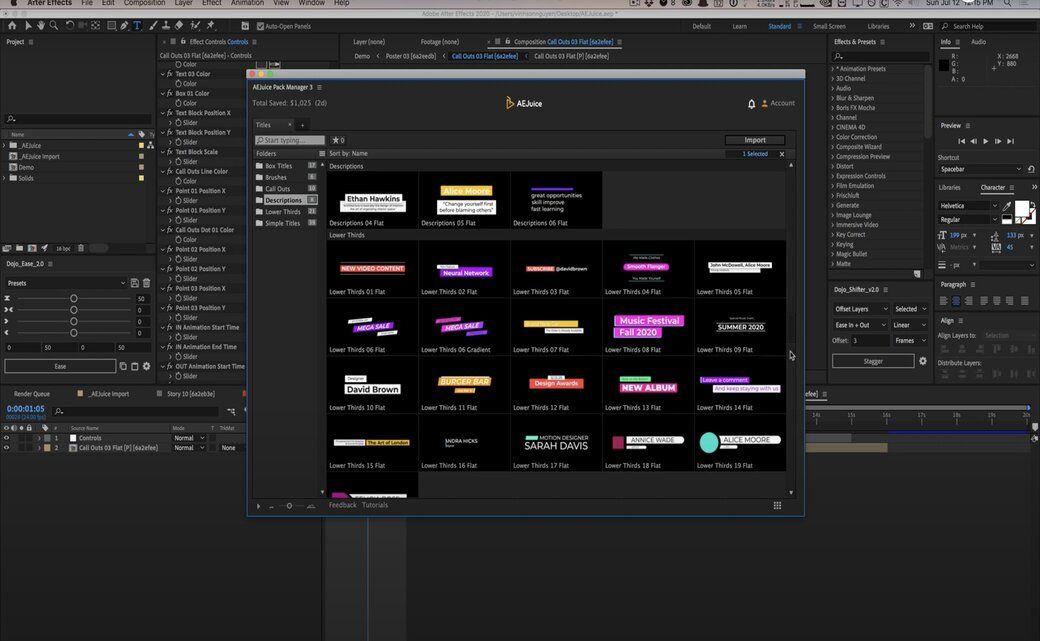
Task: Open the Small Screen workspace tab
Action: [x=829, y=27]
